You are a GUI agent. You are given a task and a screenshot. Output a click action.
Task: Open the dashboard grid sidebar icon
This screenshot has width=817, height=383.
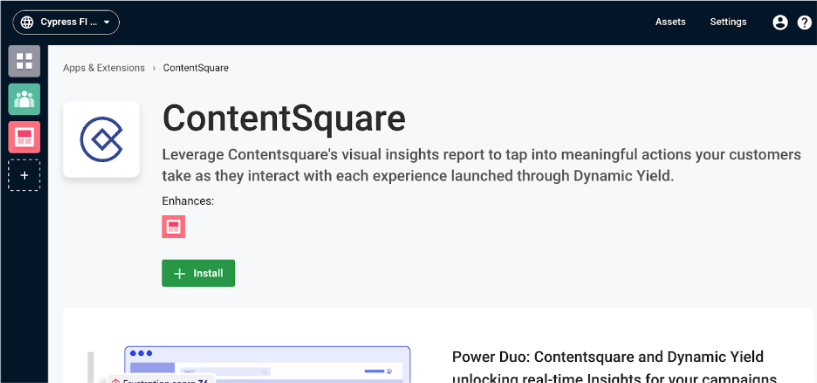[24, 61]
